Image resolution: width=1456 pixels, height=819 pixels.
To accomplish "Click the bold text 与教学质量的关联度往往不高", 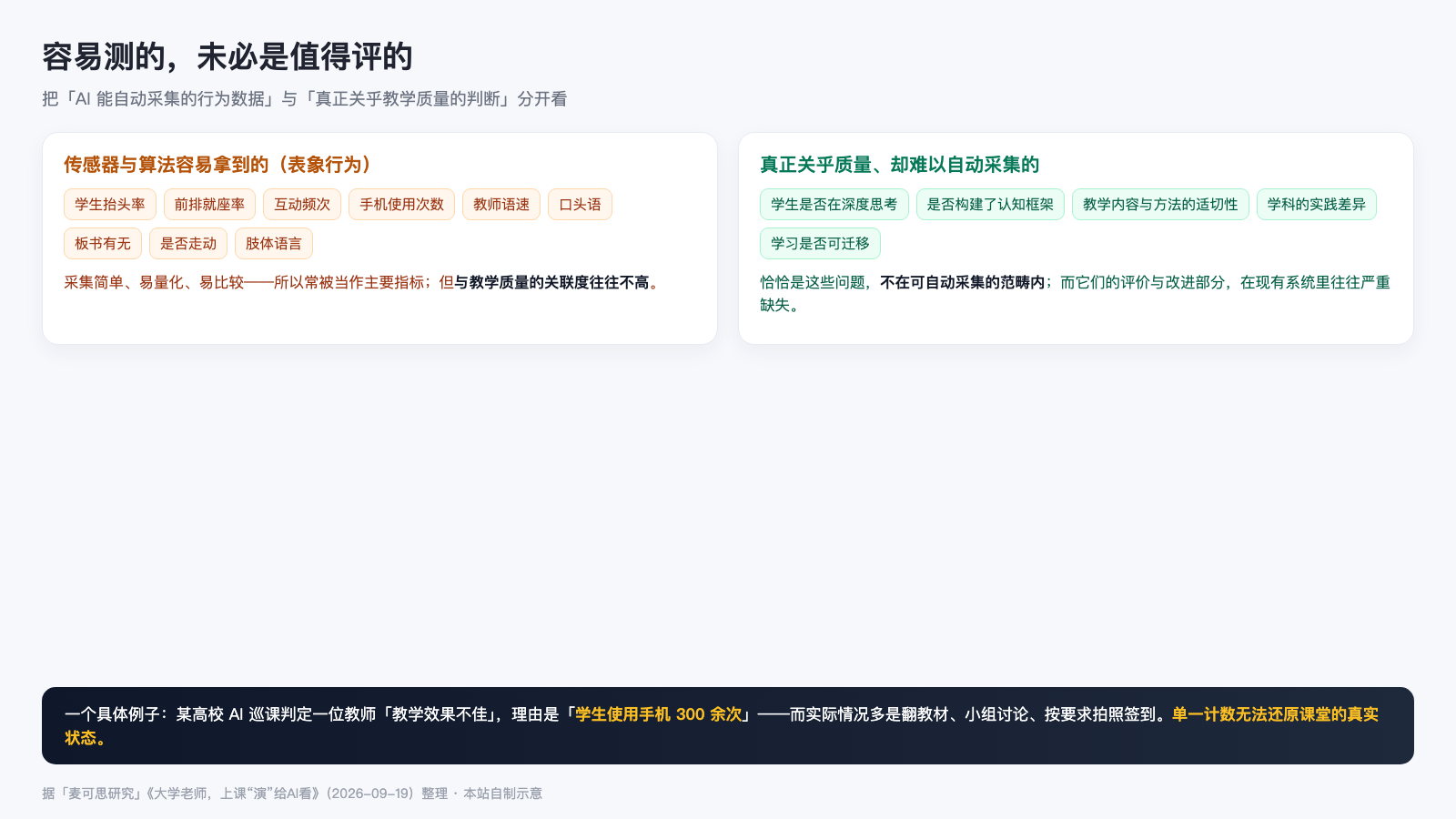I will 551,283.
